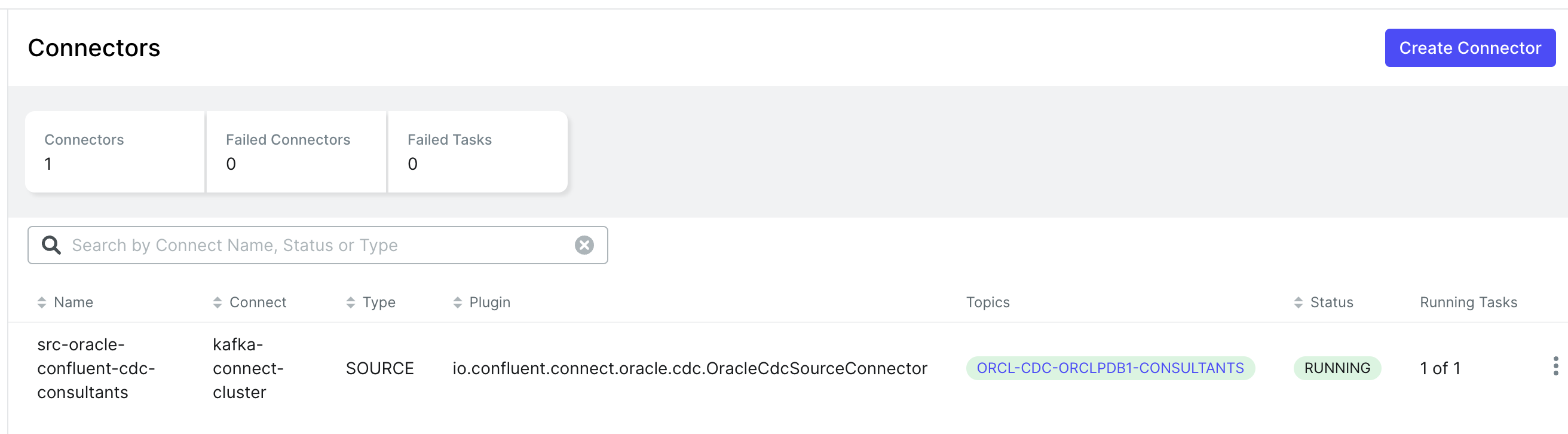Open the three-dot row actions menu
Image resolution: width=1568 pixels, height=434 pixels.
click(1555, 366)
